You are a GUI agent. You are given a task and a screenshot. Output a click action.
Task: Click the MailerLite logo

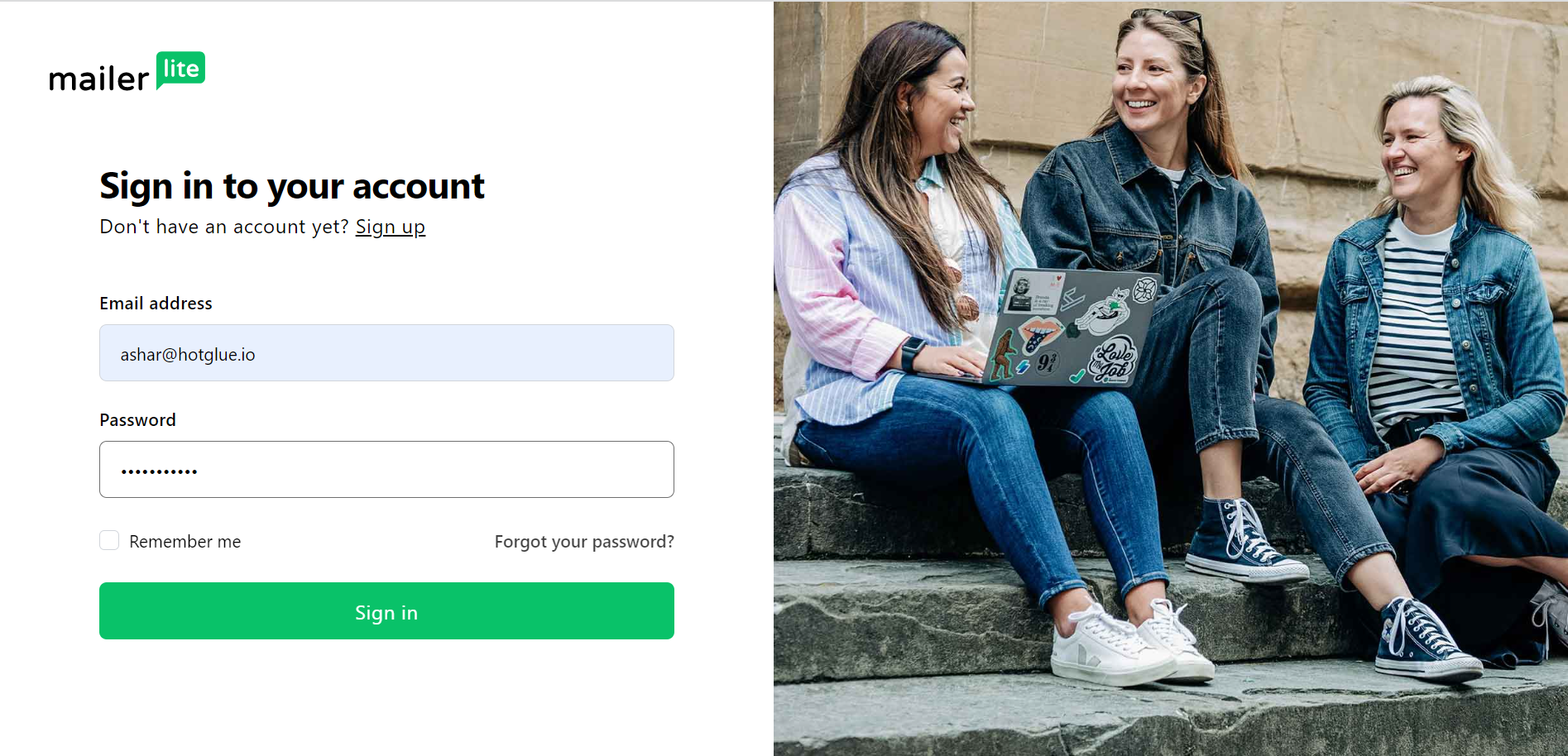pyautogui.click(x=127, y=72)
